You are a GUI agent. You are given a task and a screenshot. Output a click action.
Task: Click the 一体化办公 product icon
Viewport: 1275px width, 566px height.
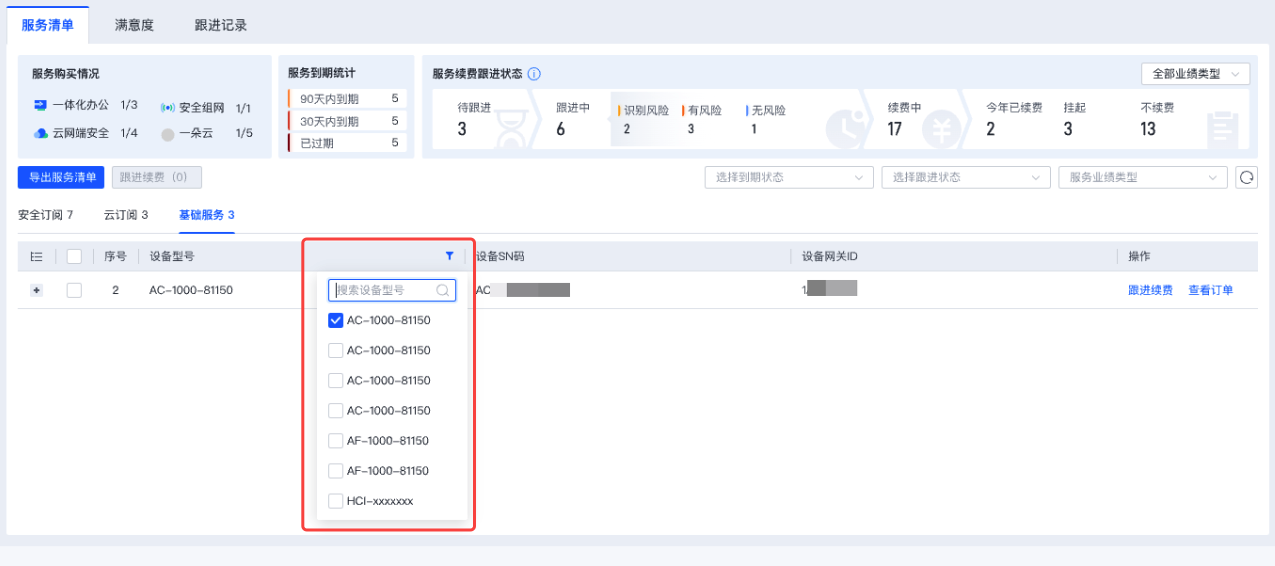pyautogui.click(x=41, y=105)
